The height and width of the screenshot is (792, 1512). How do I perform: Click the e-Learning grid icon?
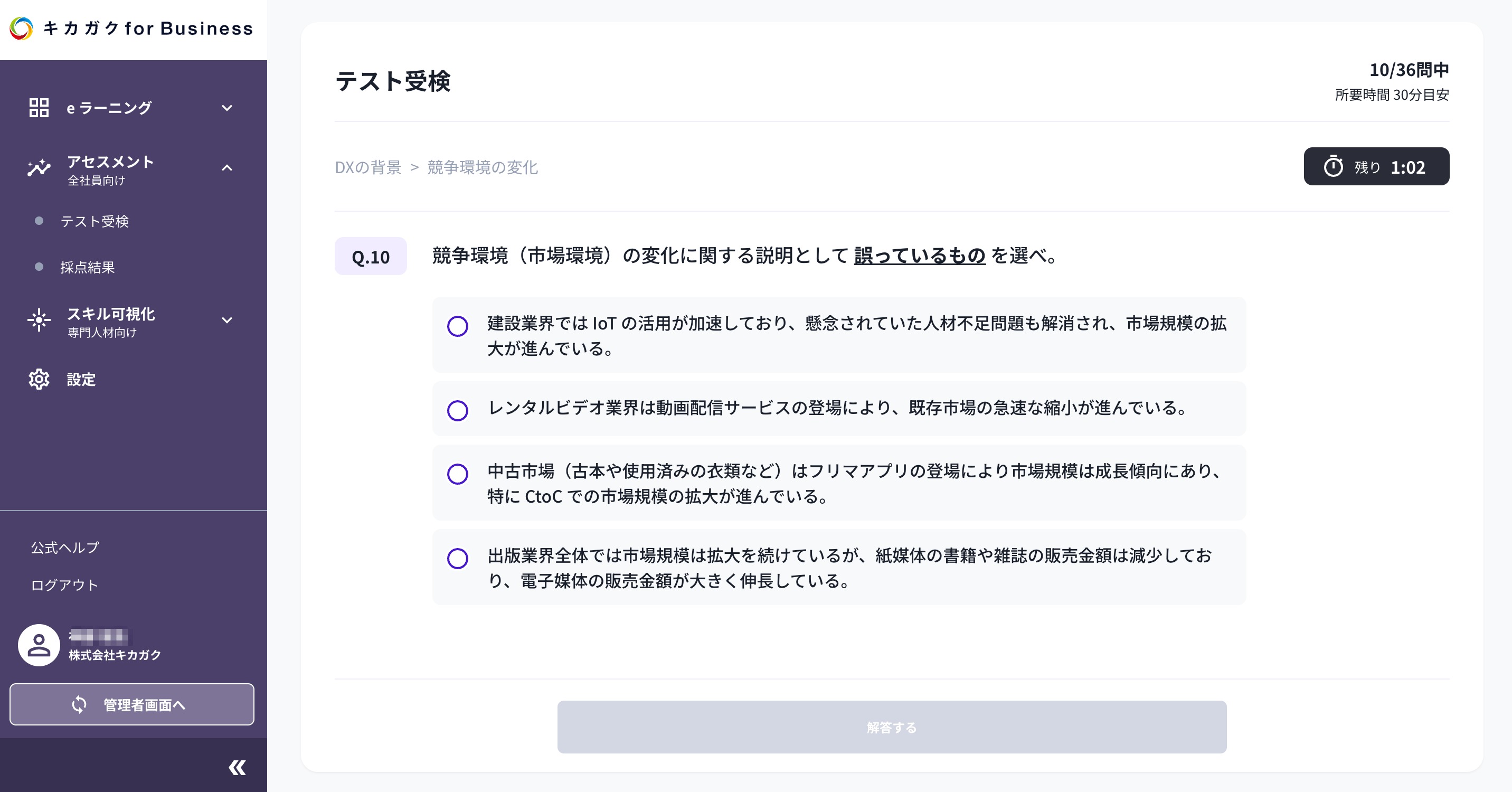tap(39, 107)
